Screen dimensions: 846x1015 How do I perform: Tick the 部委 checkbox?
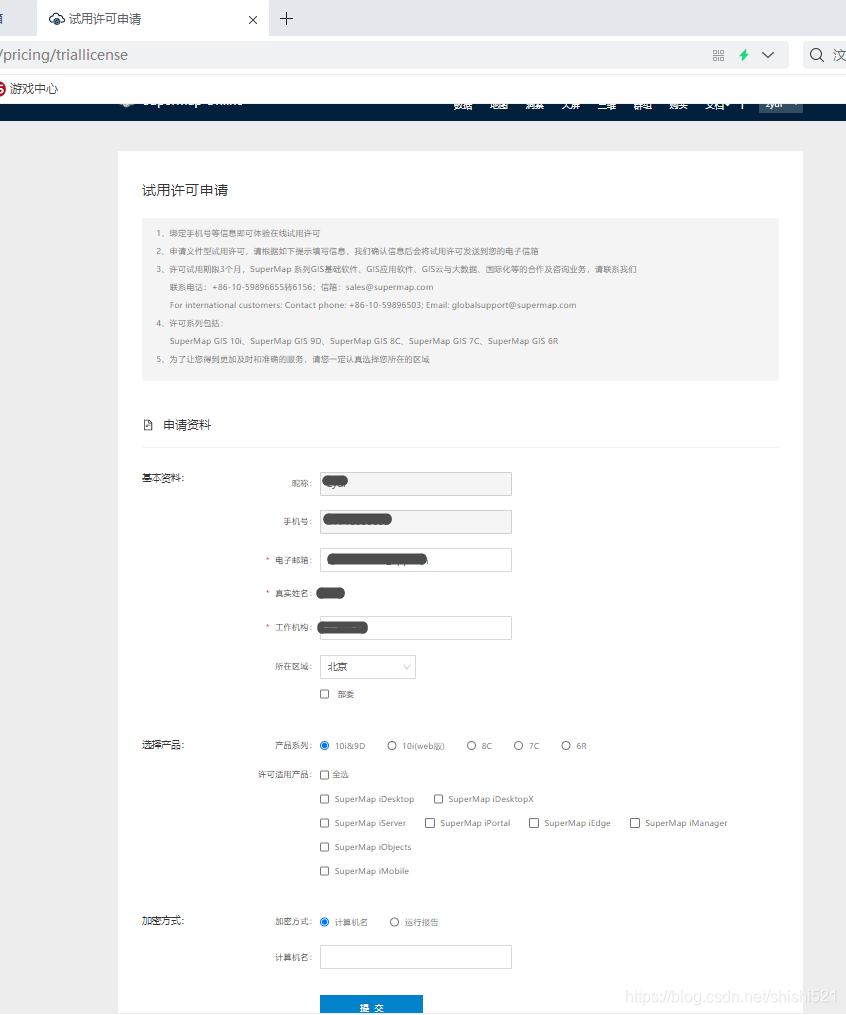pos(325,694)
